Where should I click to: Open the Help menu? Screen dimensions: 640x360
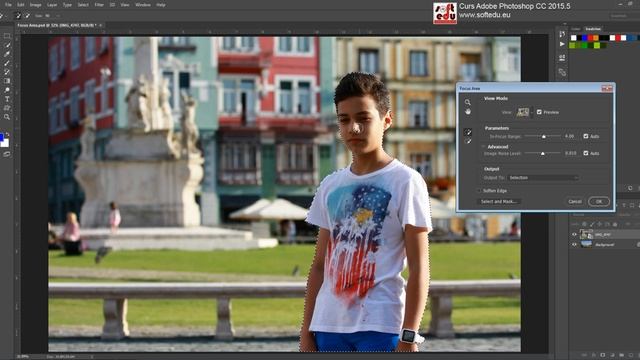[x=161, y=5]
